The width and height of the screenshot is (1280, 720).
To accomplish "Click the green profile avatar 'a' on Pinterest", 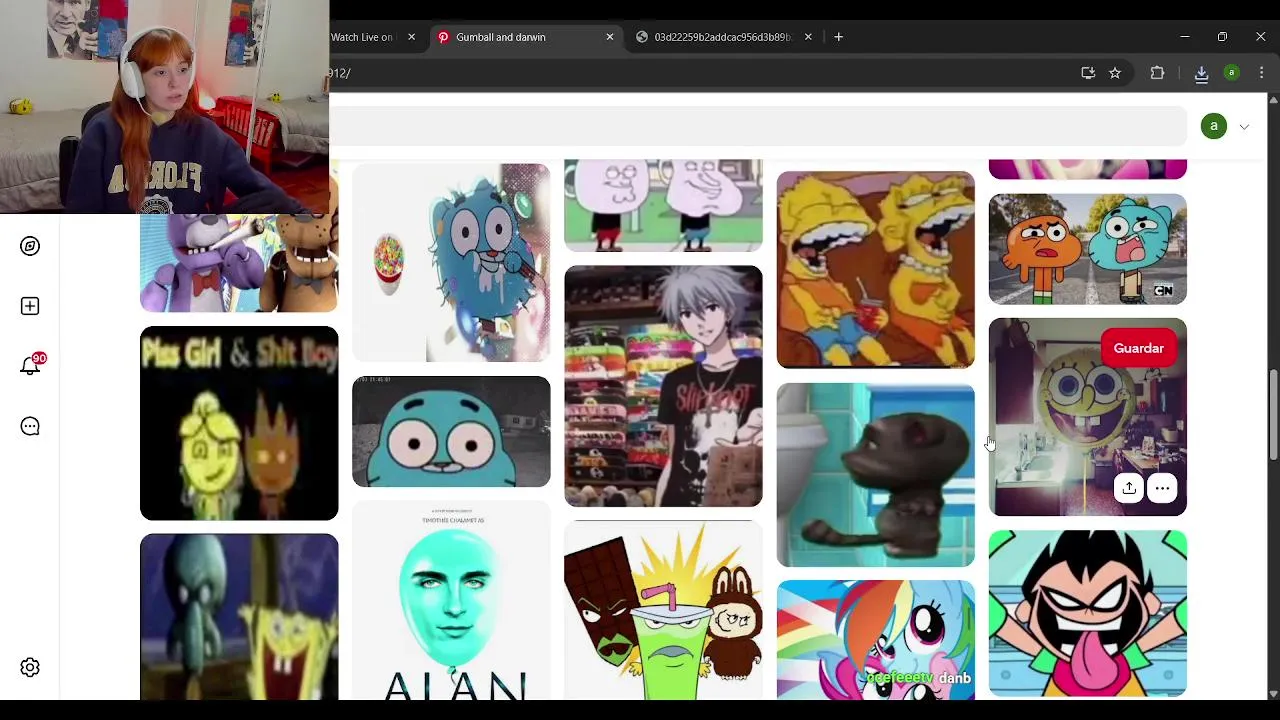I will pos(1214,126).
